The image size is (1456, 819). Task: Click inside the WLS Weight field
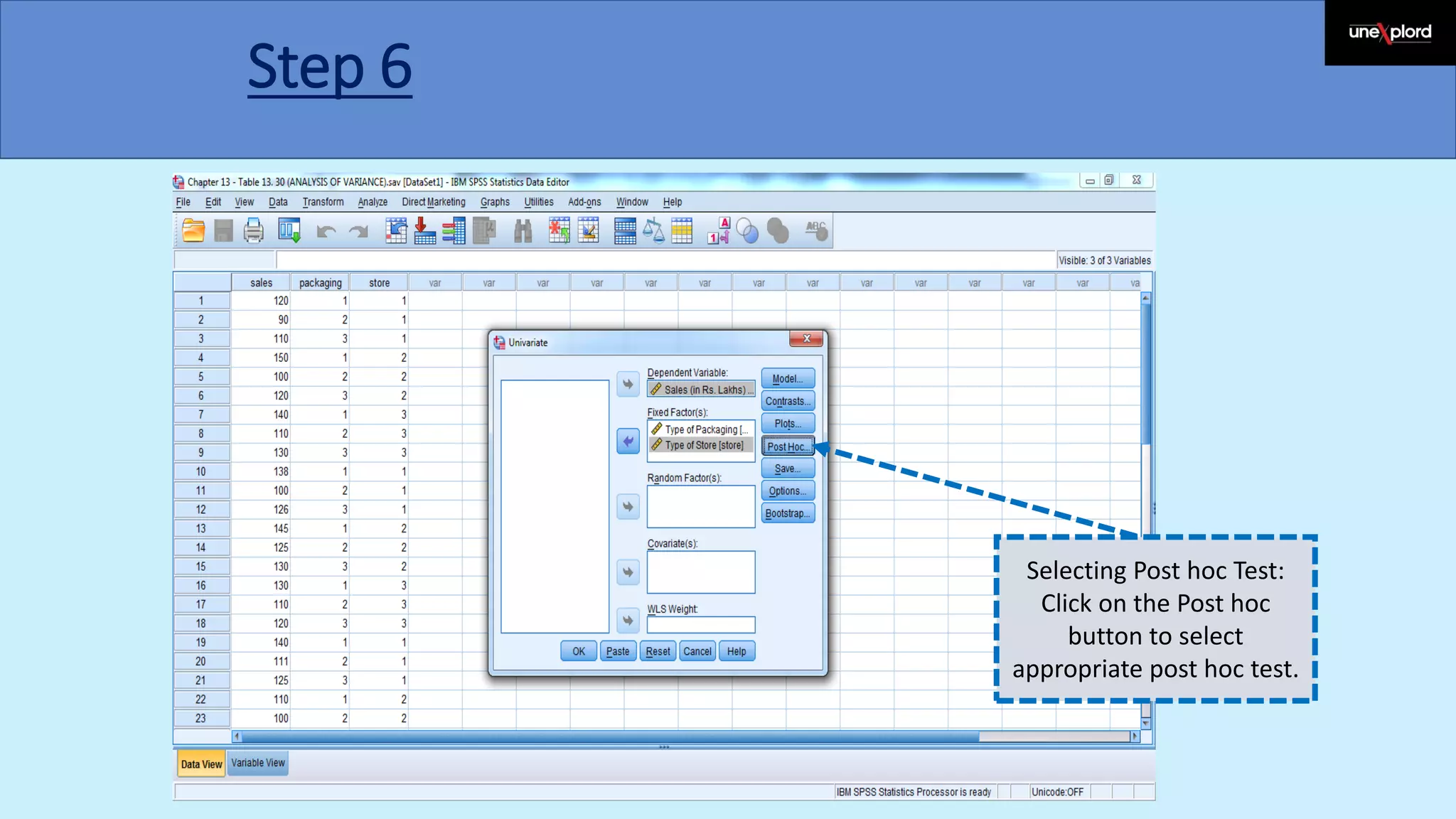coord(700,625)
